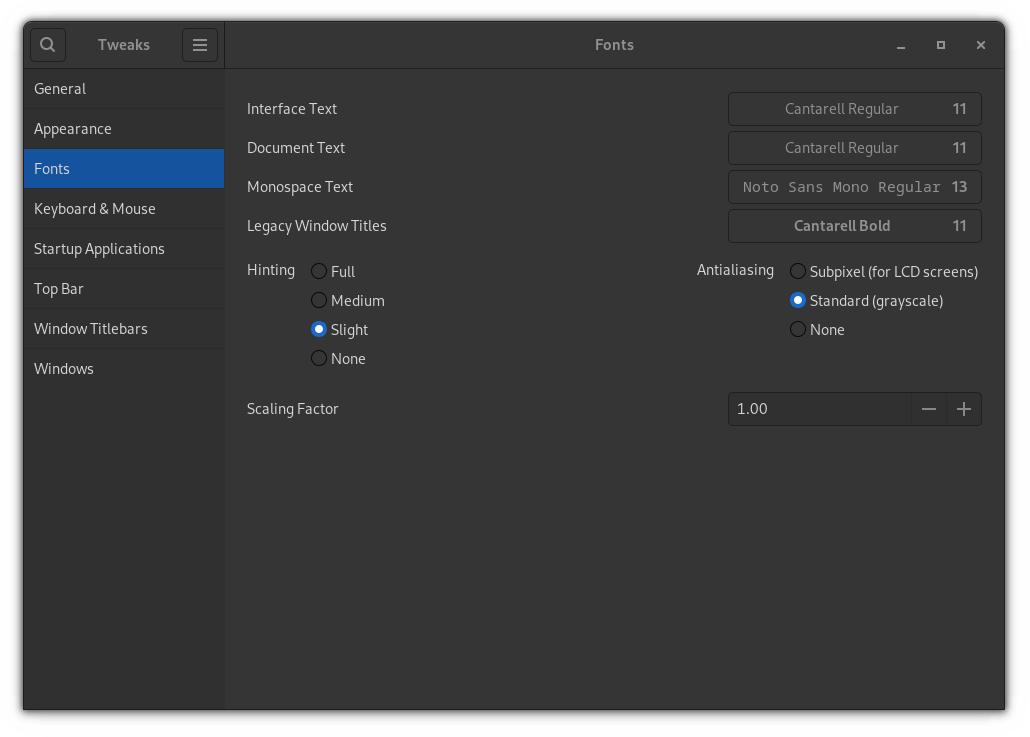Change the Legacy Window Titles font
The height and width of the screenshot is (737, 1030).
click(854, 226)
